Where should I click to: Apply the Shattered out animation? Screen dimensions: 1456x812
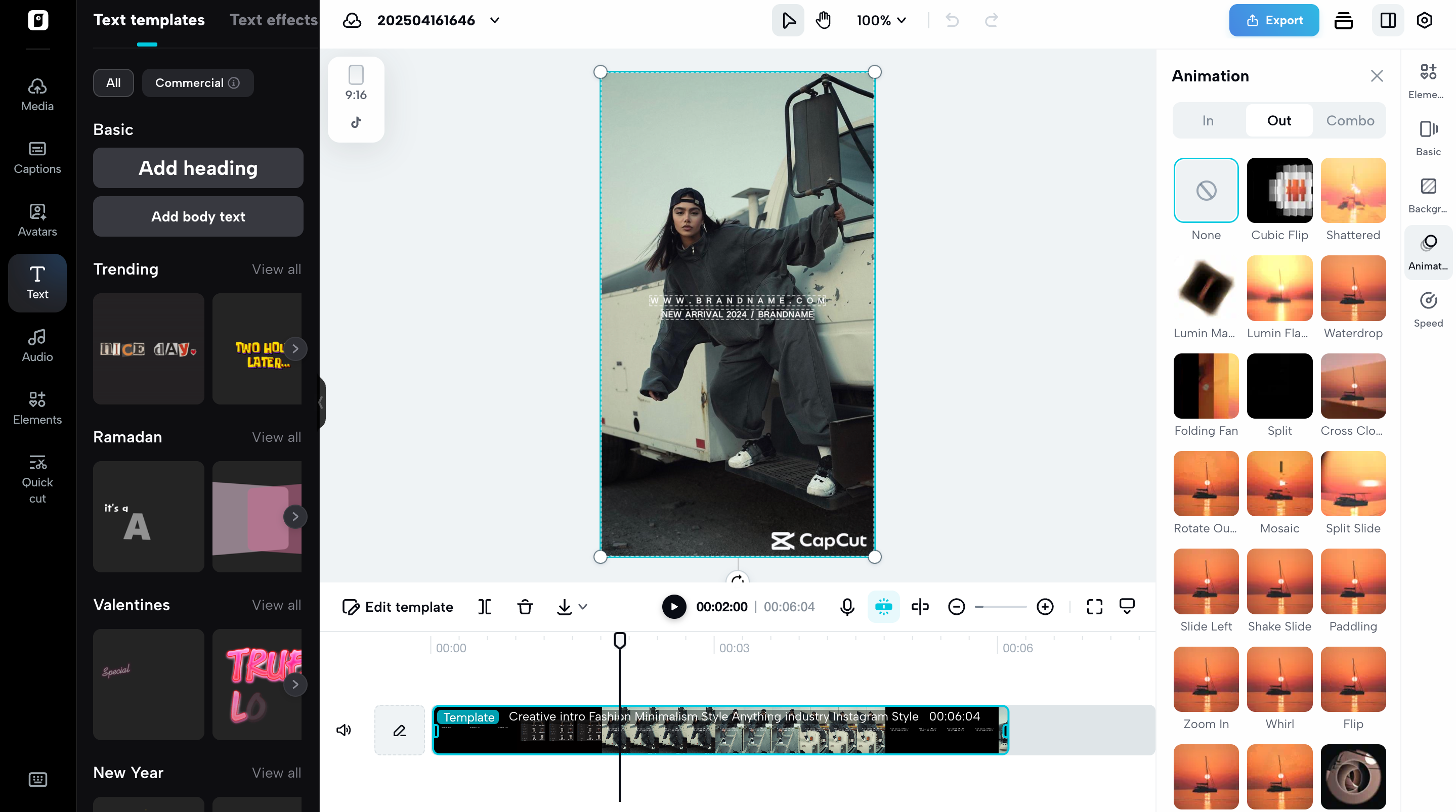point(1353,191)
